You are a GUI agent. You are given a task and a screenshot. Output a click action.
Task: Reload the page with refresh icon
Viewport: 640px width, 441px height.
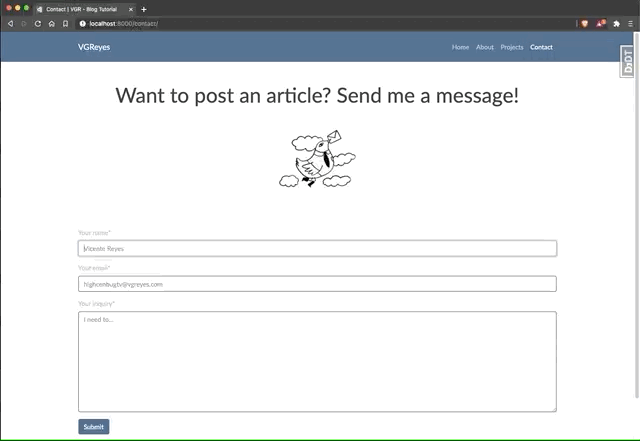click(x=37, y=23)
